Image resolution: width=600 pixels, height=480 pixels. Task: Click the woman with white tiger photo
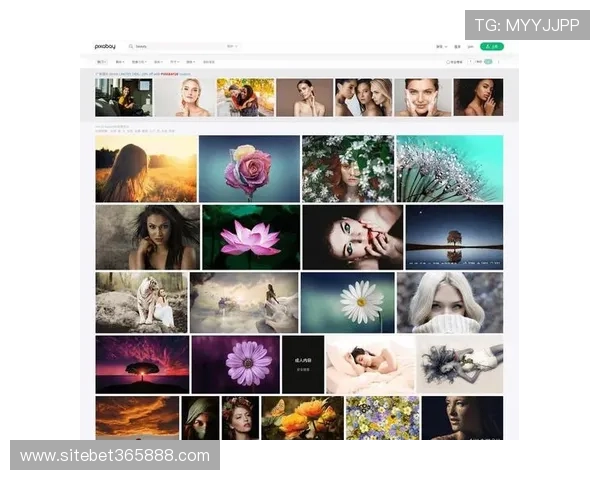click(141, 302)
